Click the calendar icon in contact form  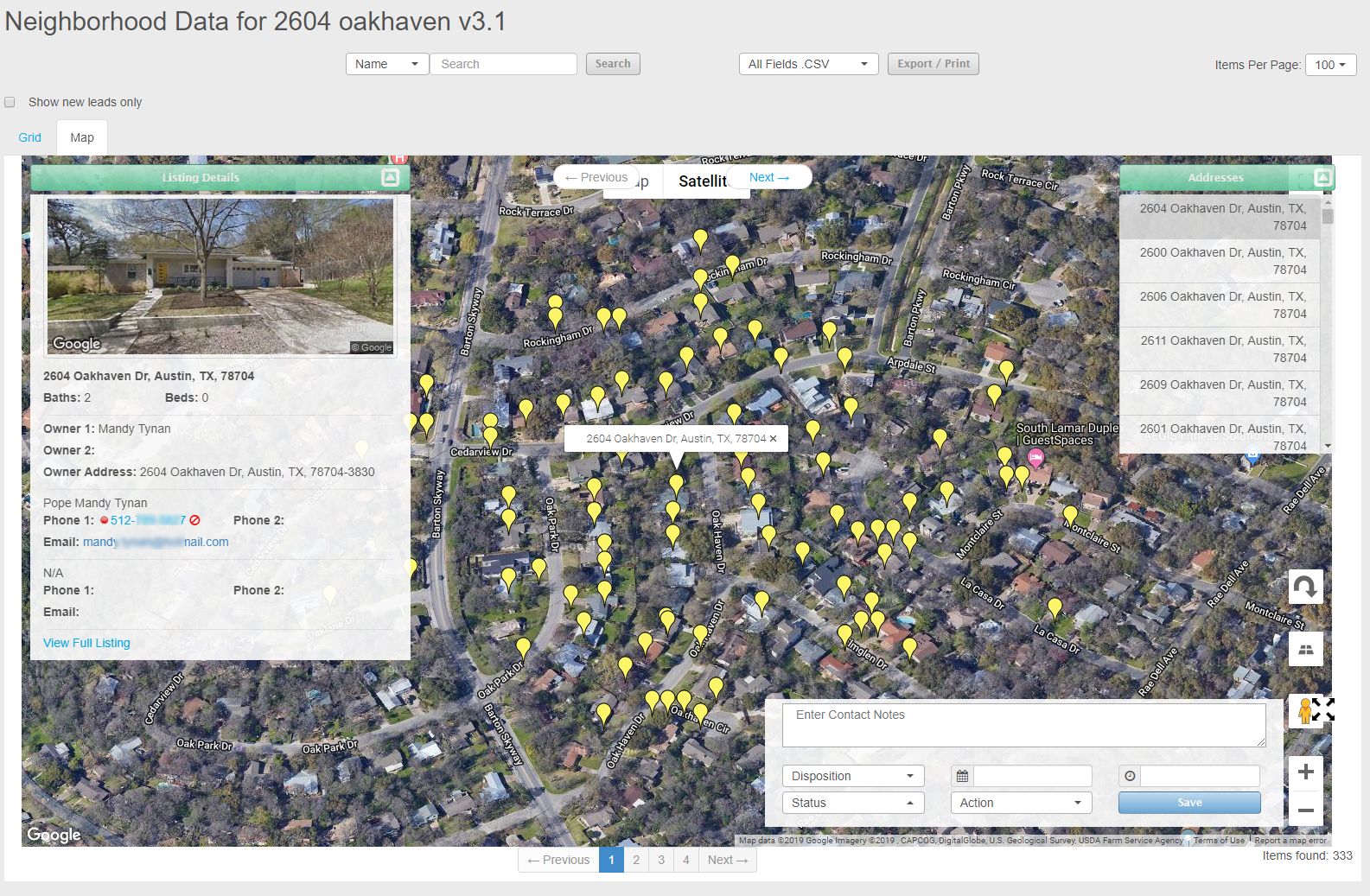(962, 776)
